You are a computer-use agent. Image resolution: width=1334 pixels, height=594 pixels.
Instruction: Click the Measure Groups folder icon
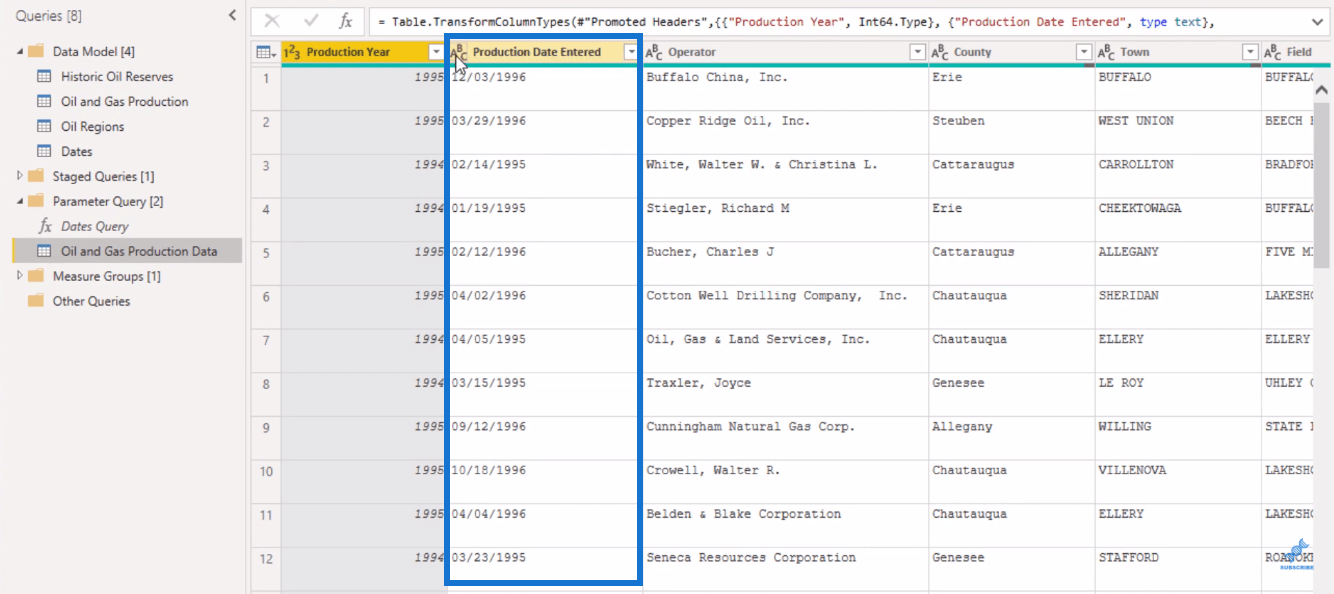pos(36,276)
